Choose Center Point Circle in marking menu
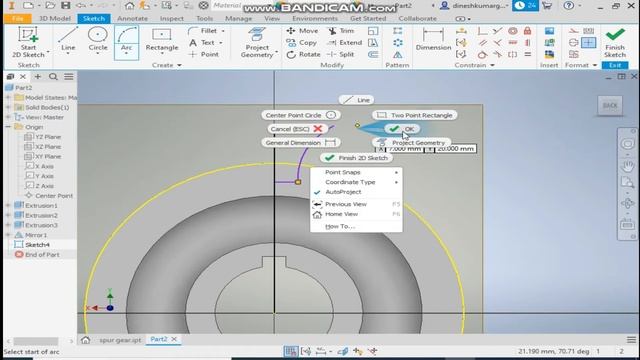Image resolution: width=640 pixels, height=360 pixels. tap(301, 115)
